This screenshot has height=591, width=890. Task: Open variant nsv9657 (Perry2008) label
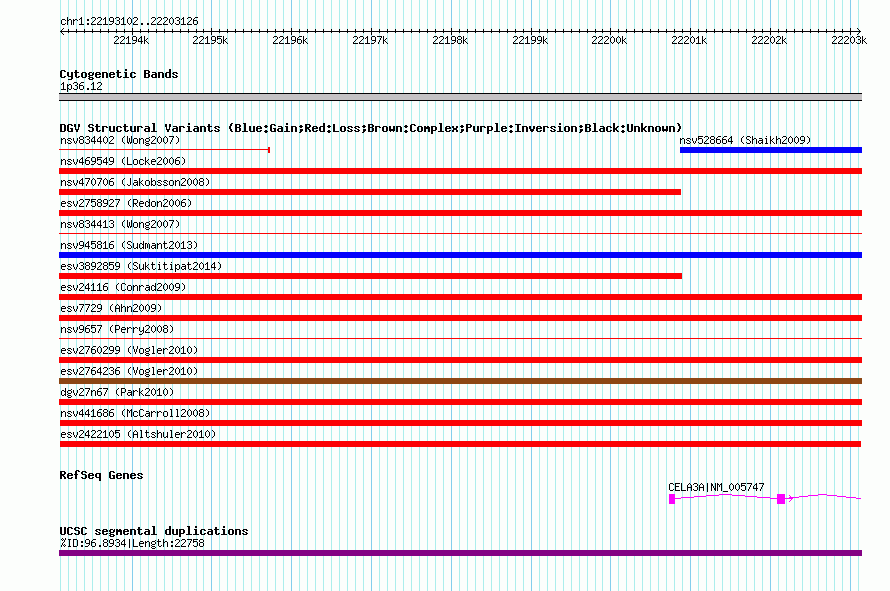[117, 329]
